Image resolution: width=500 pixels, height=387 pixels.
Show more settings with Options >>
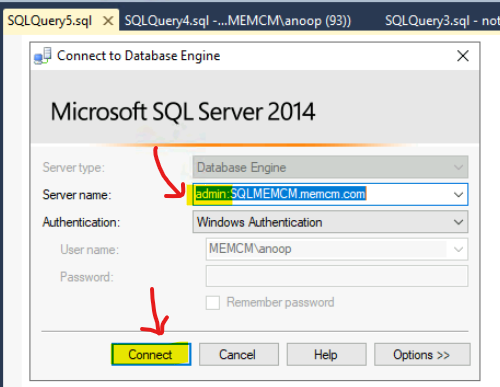(422, 354)
